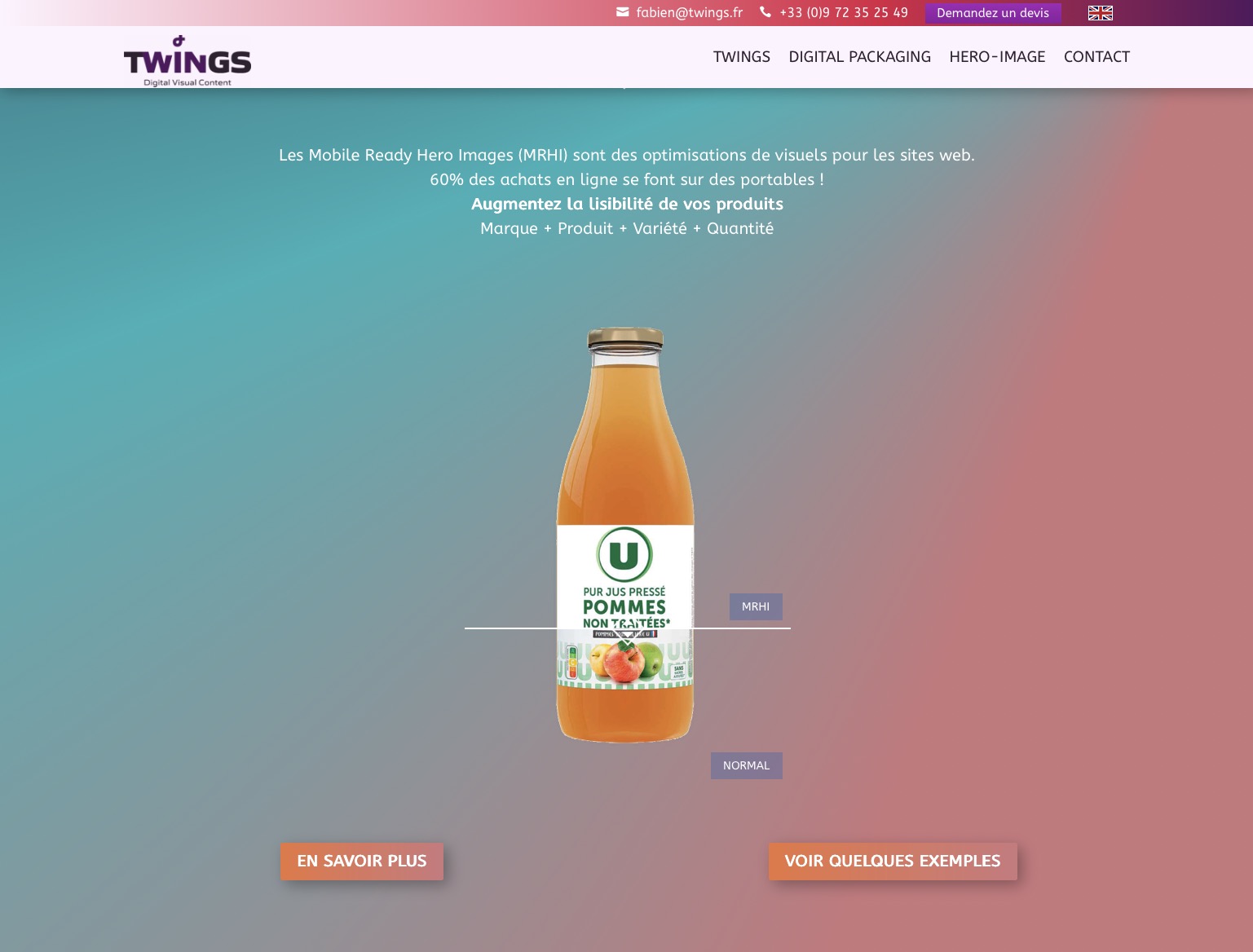This screenshot has width=1253, height=952.
Task: Switch language via the UK flag icon
Action: [x=1100, y=13]
